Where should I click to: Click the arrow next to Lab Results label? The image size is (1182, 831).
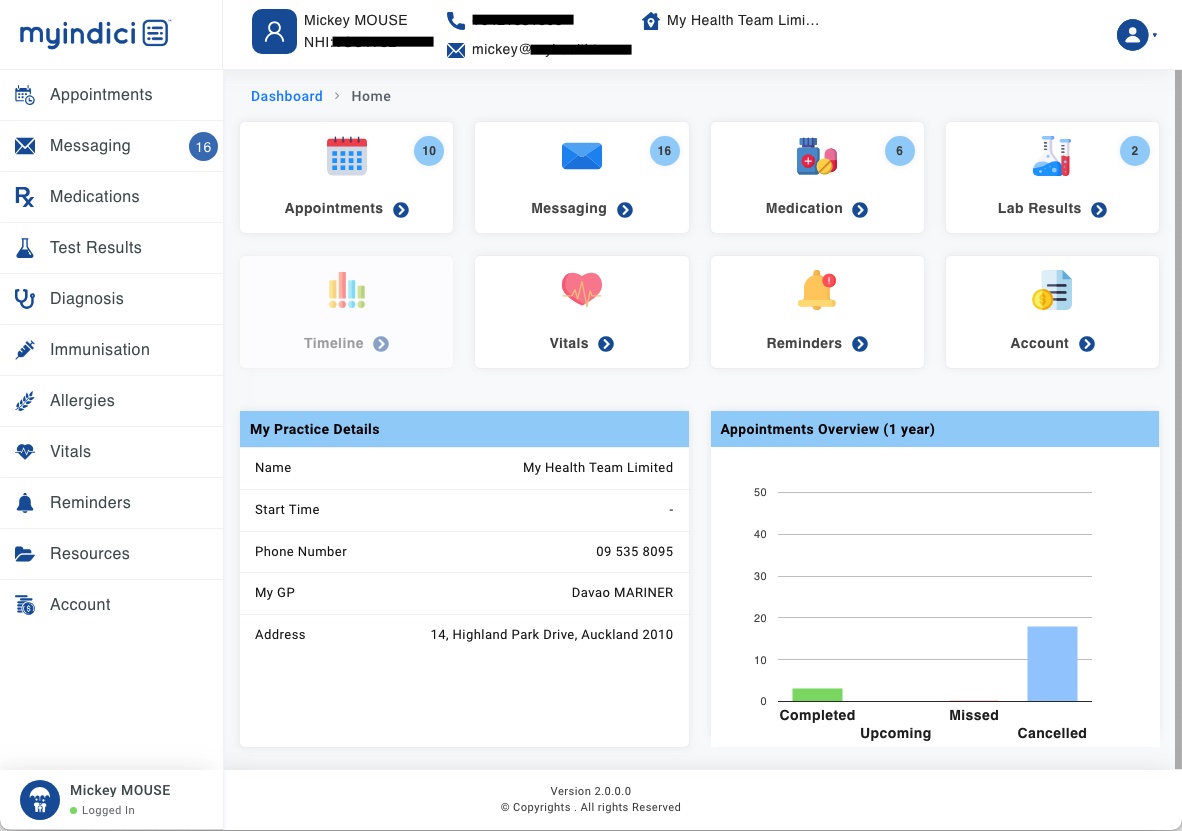pyautogui.click(x=1099, y=210)
